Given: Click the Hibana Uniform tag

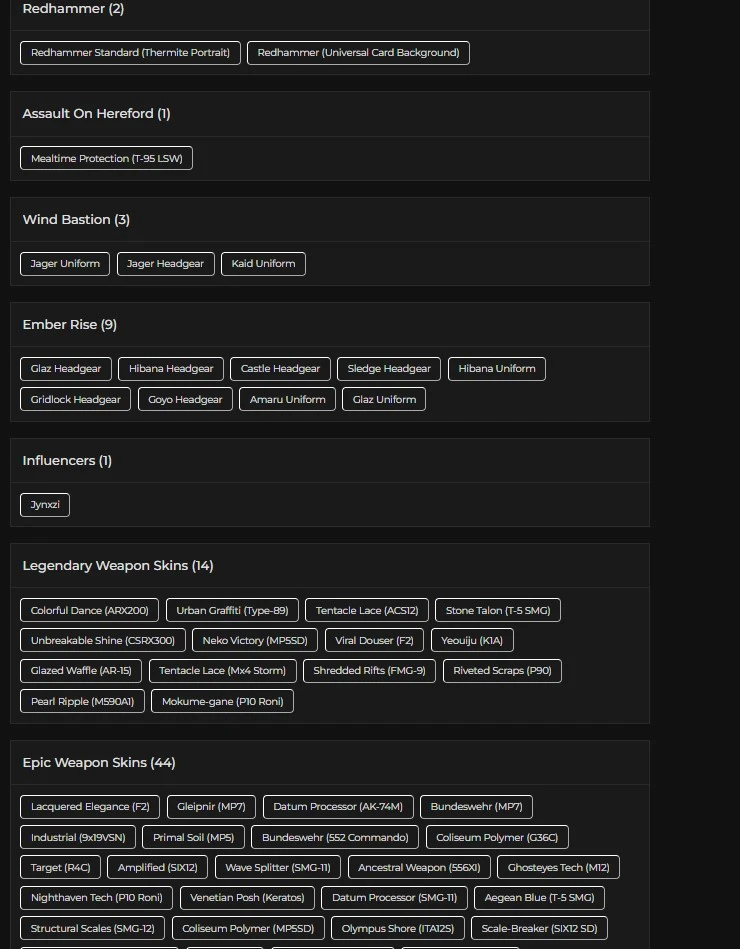Looking at the screenshot, I should [x=497, y=369].
